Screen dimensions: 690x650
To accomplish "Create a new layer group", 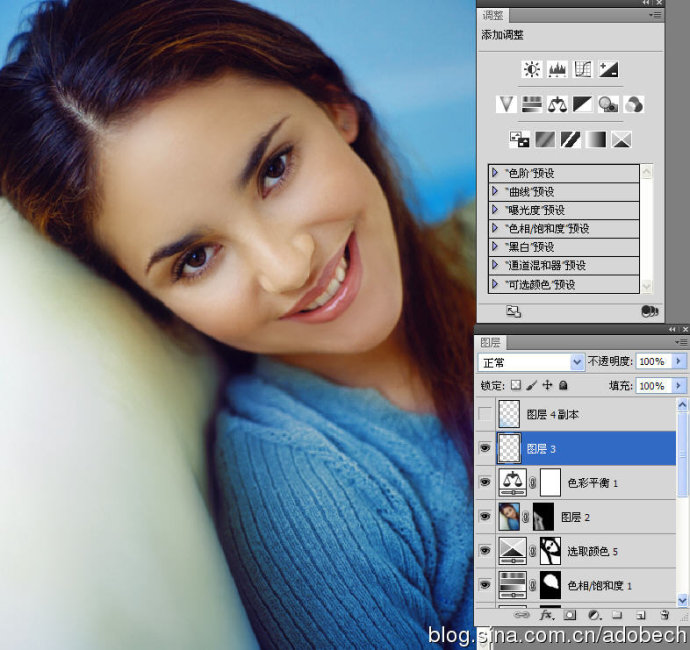I will coord(617,615).
